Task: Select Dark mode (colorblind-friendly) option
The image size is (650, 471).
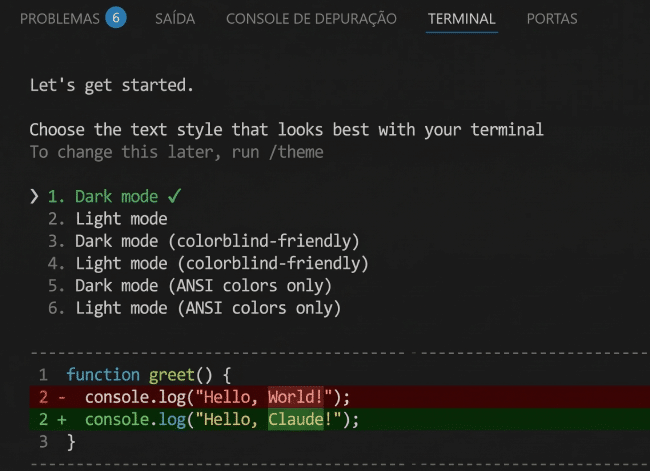Action: click(204, 241)
